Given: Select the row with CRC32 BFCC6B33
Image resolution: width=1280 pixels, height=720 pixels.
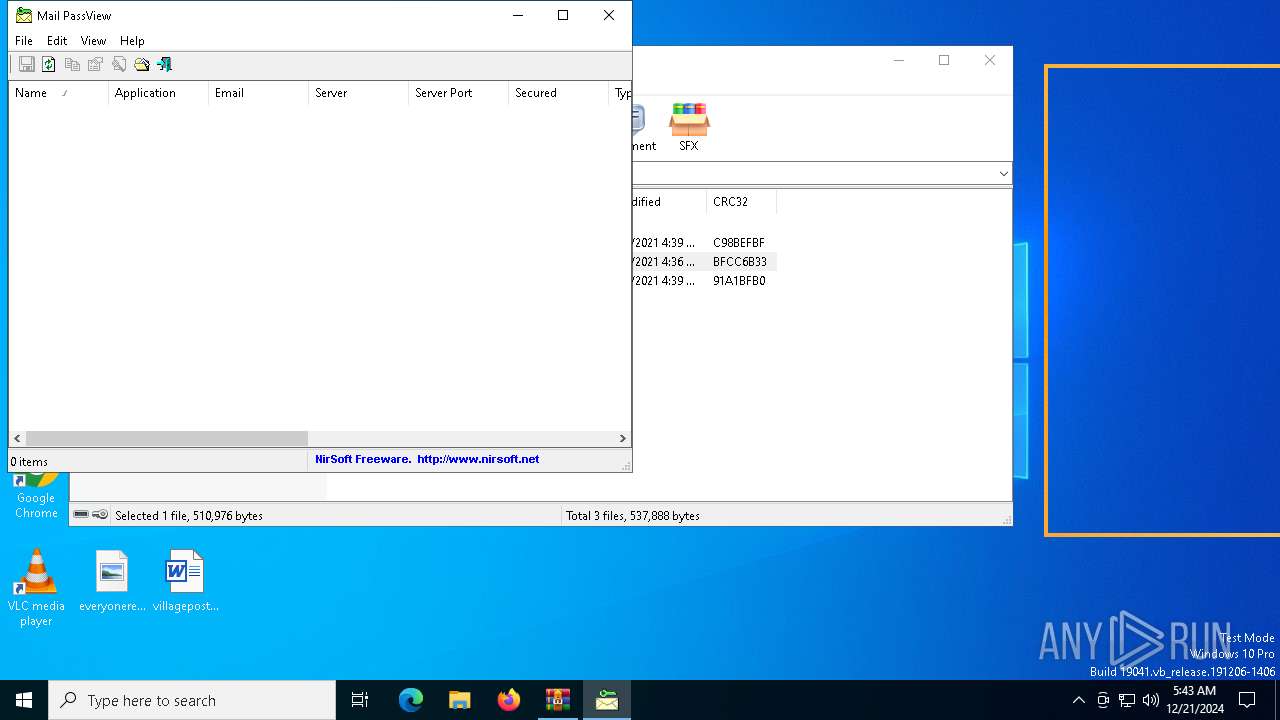Looking at the screenshot, I should (740, 262).
